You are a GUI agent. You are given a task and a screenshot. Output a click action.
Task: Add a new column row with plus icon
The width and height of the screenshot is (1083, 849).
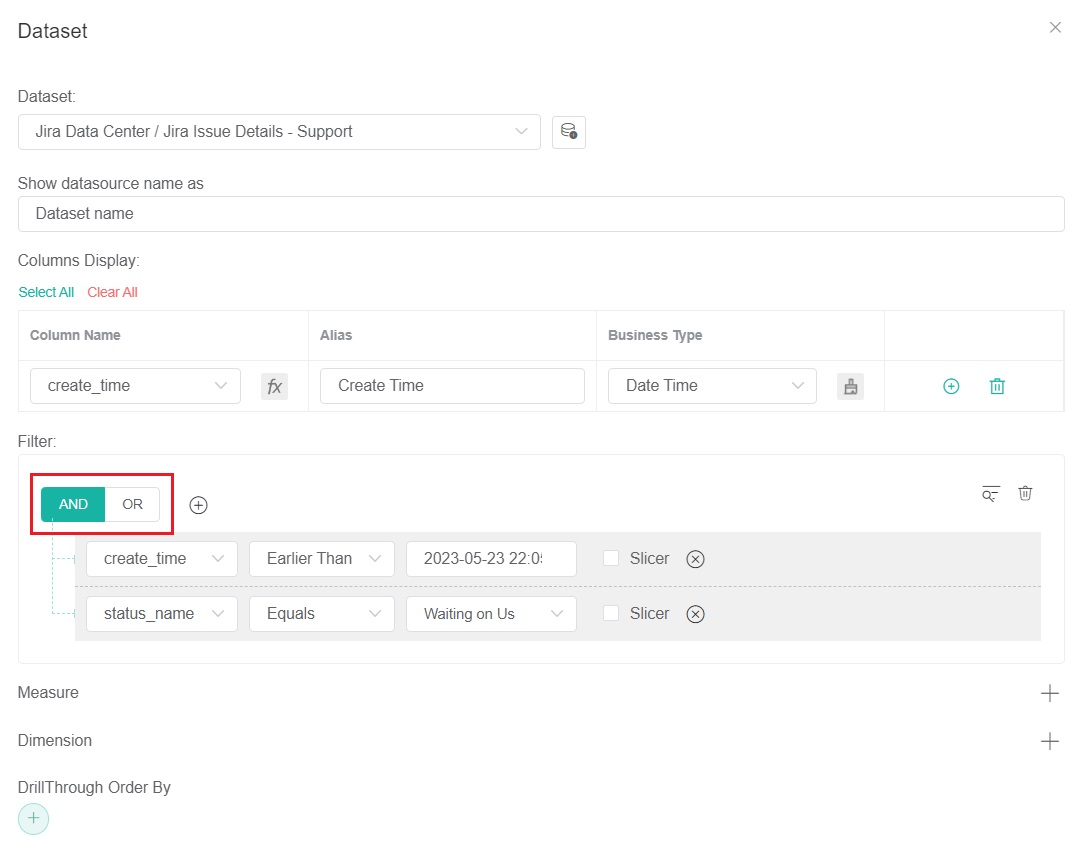[951, 386]
